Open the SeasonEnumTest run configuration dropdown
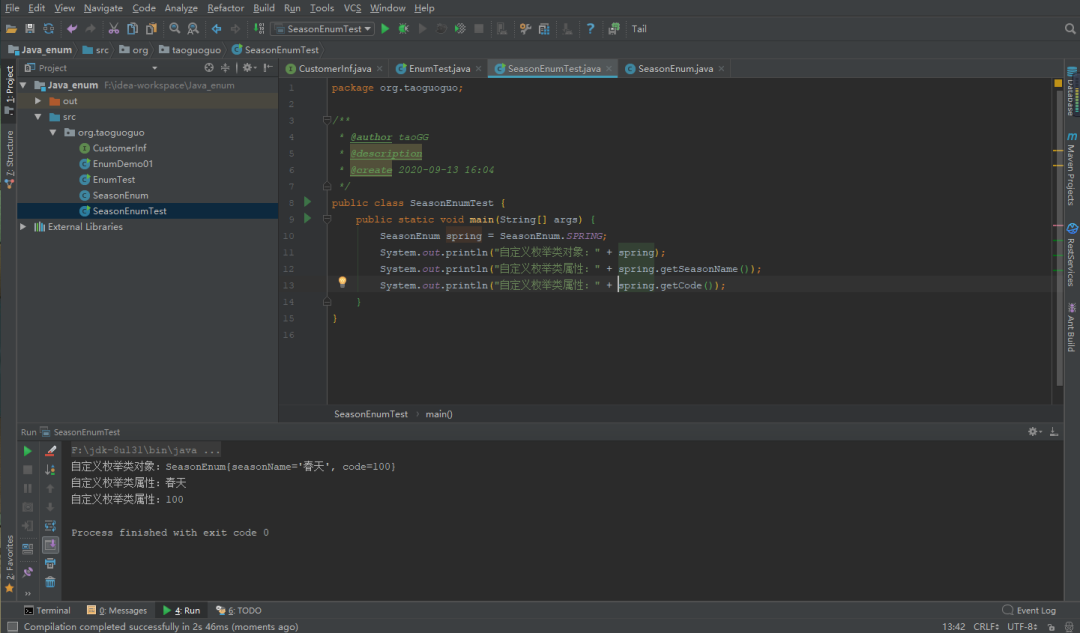Viewport: 1080px width, 633px height. coord(322,29)
